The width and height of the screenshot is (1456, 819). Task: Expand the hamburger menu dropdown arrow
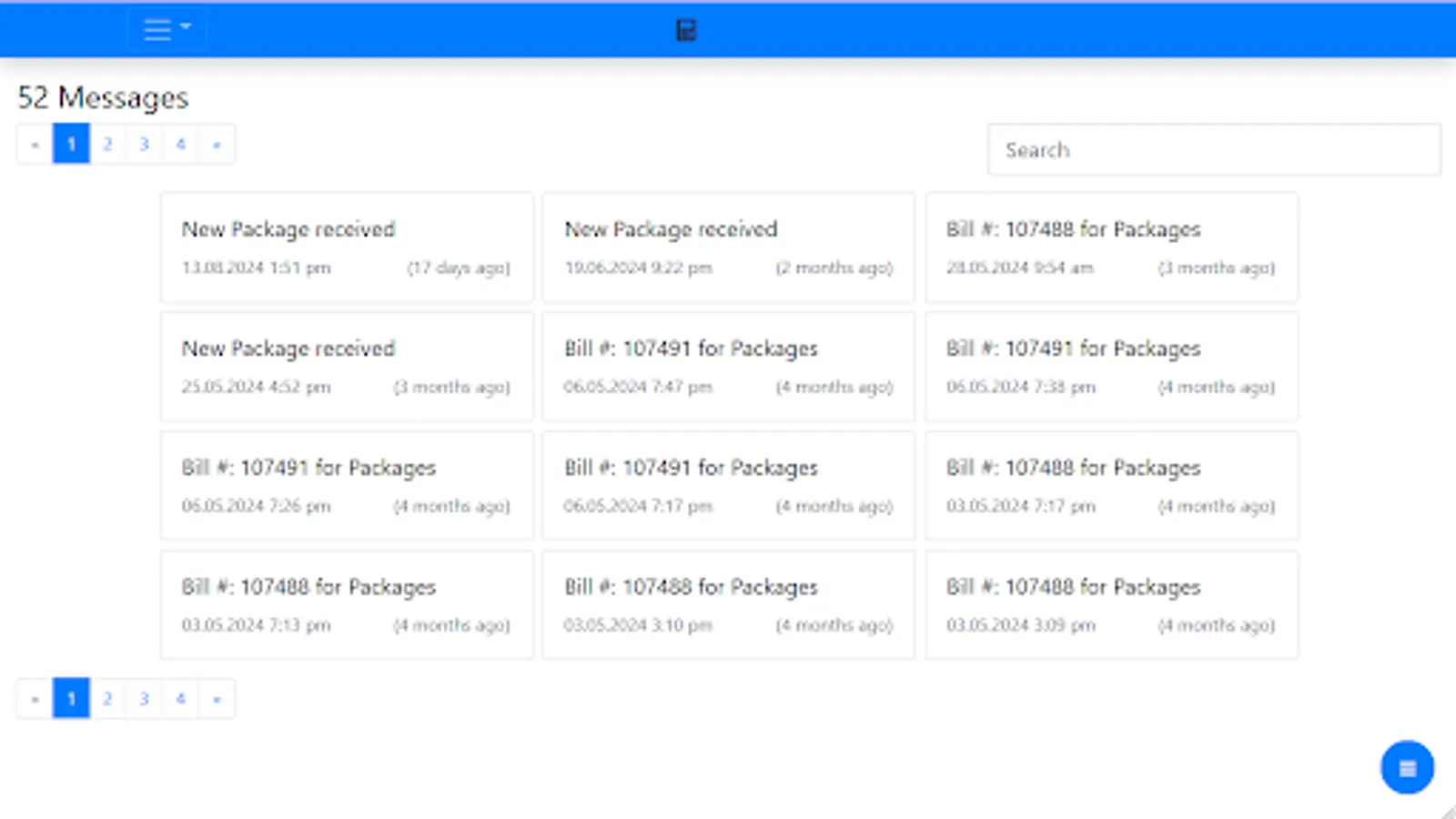[x=187, y=30]
